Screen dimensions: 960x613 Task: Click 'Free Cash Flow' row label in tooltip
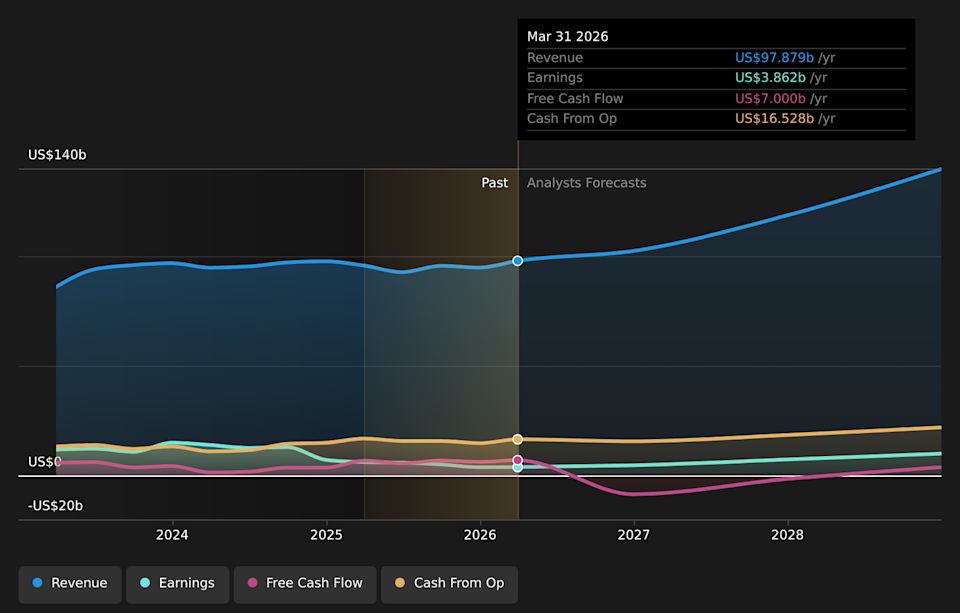tap(575, 99)
